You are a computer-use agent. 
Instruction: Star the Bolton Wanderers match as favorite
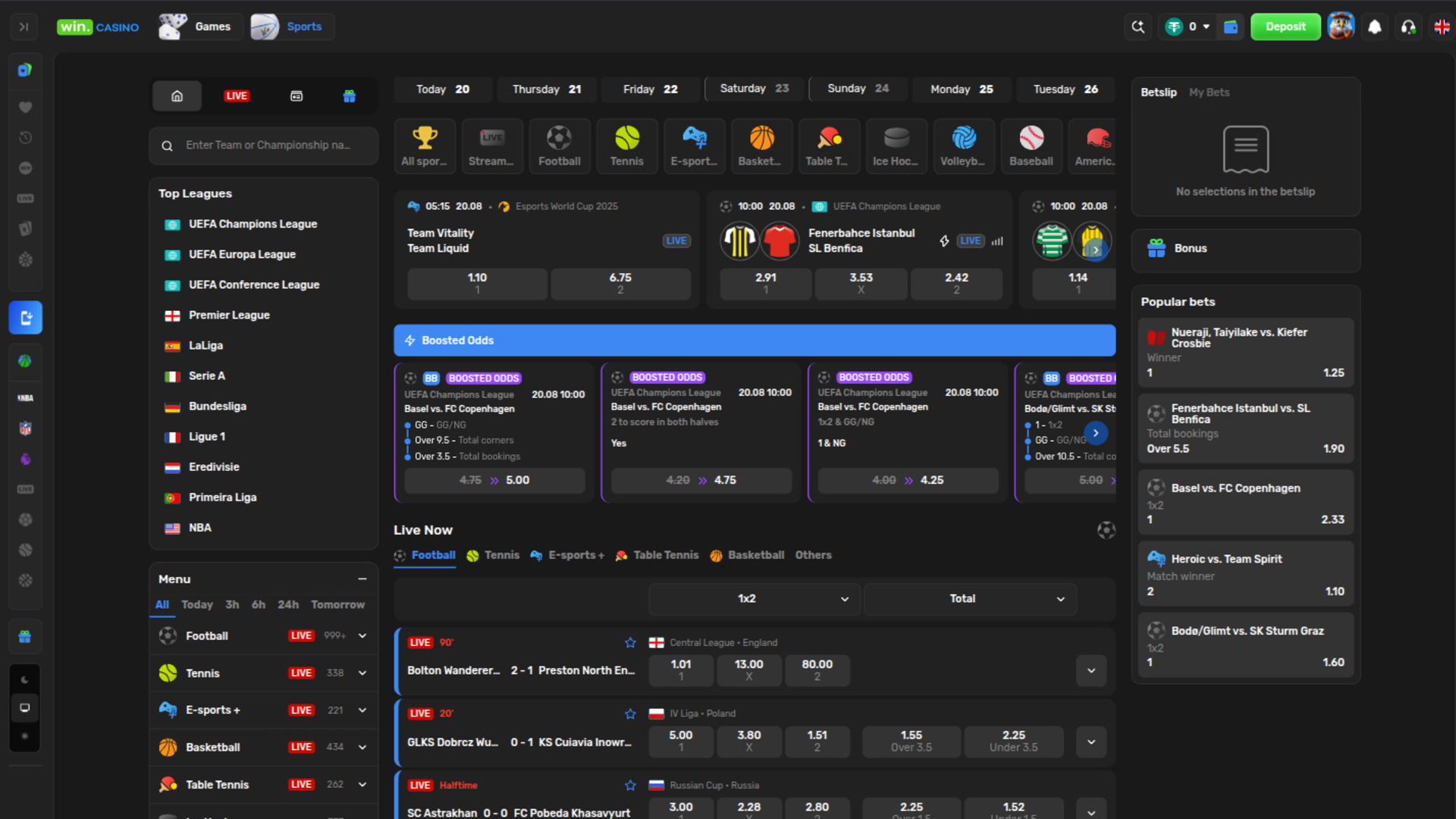click(x=630, y=642)
